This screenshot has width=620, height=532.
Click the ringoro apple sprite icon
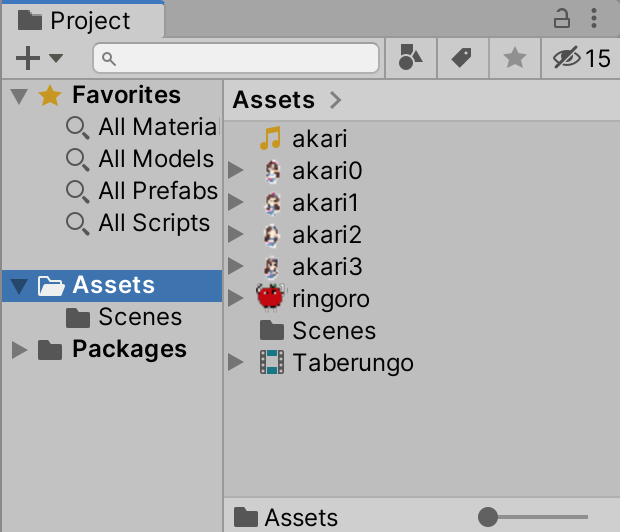click(x=271, y=298)
